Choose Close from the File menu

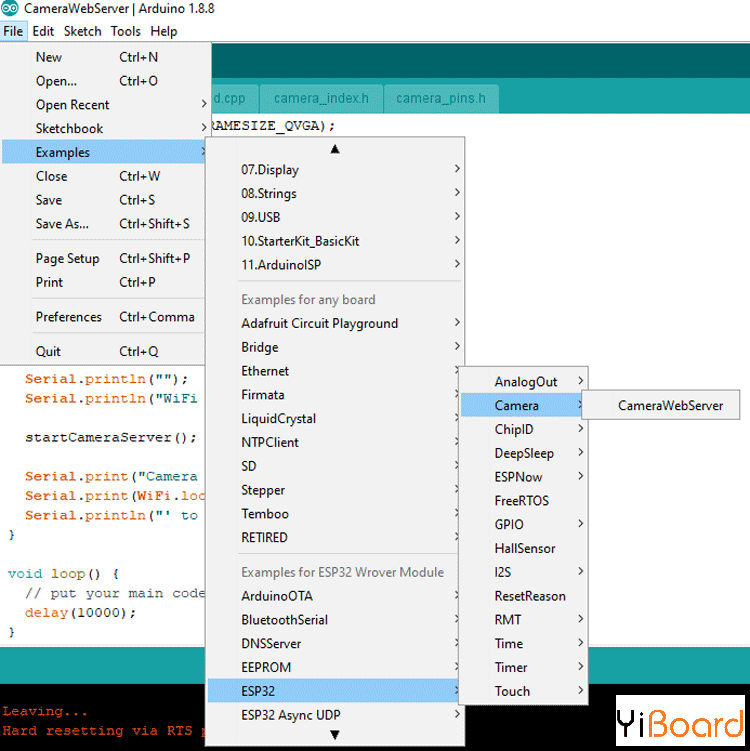103,176
